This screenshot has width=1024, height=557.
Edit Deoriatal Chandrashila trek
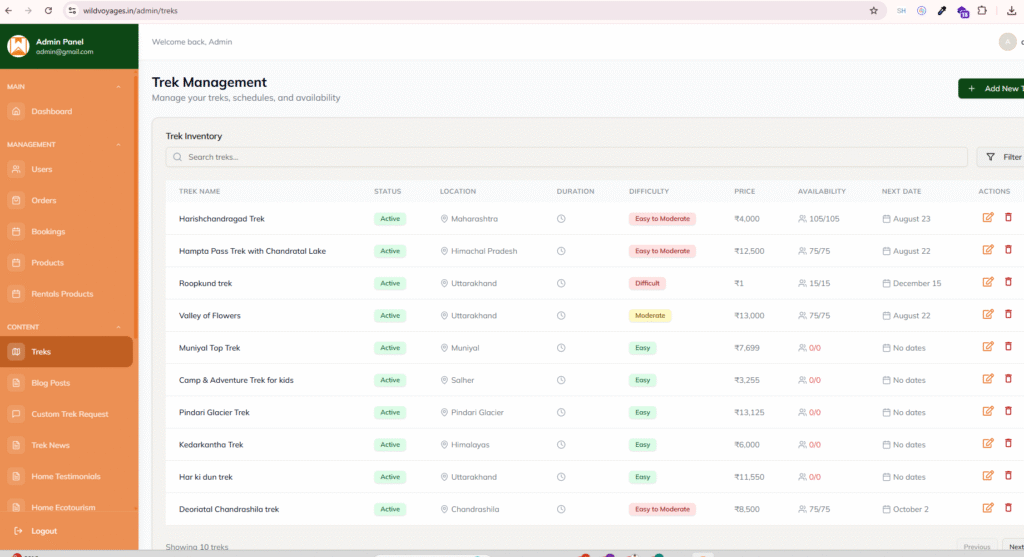coord(987,508)
